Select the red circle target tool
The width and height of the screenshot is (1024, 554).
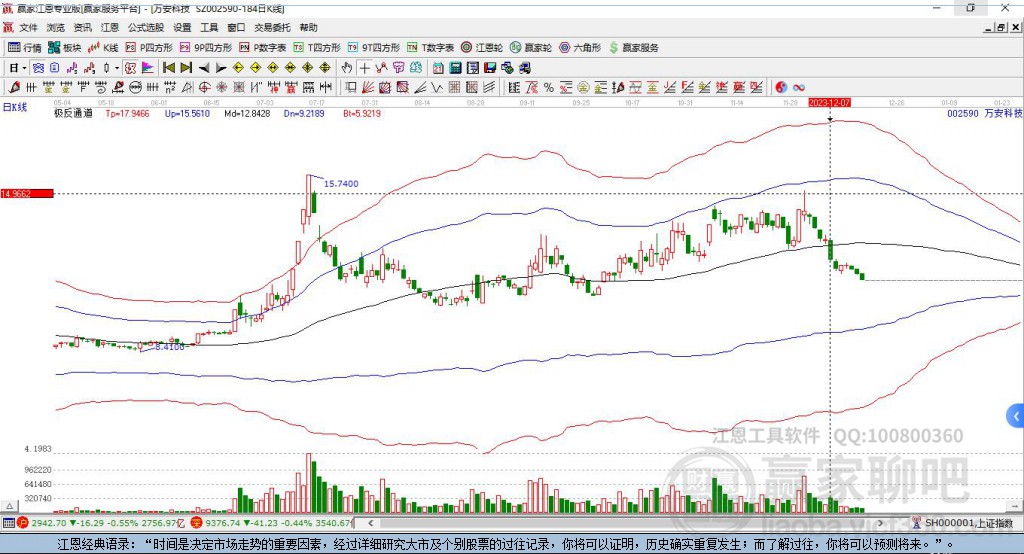204,88
